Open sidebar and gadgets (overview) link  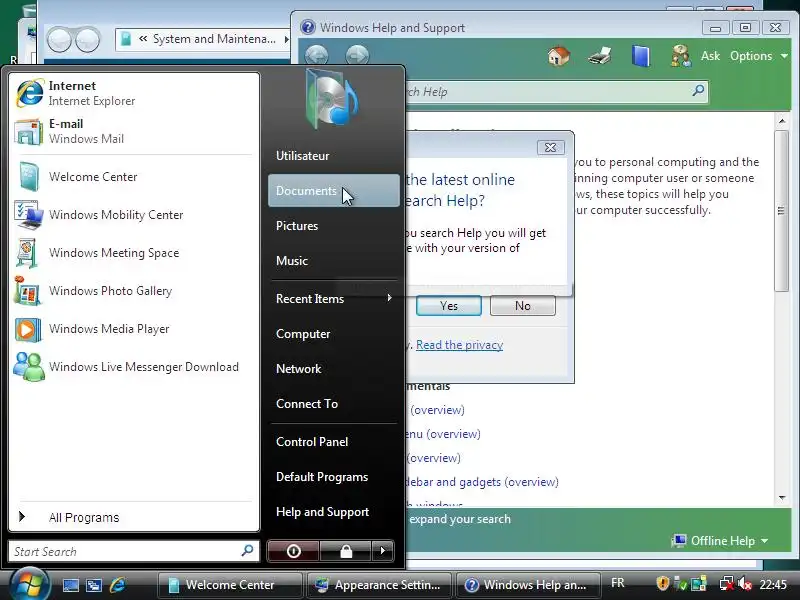(x=482, y=482)
